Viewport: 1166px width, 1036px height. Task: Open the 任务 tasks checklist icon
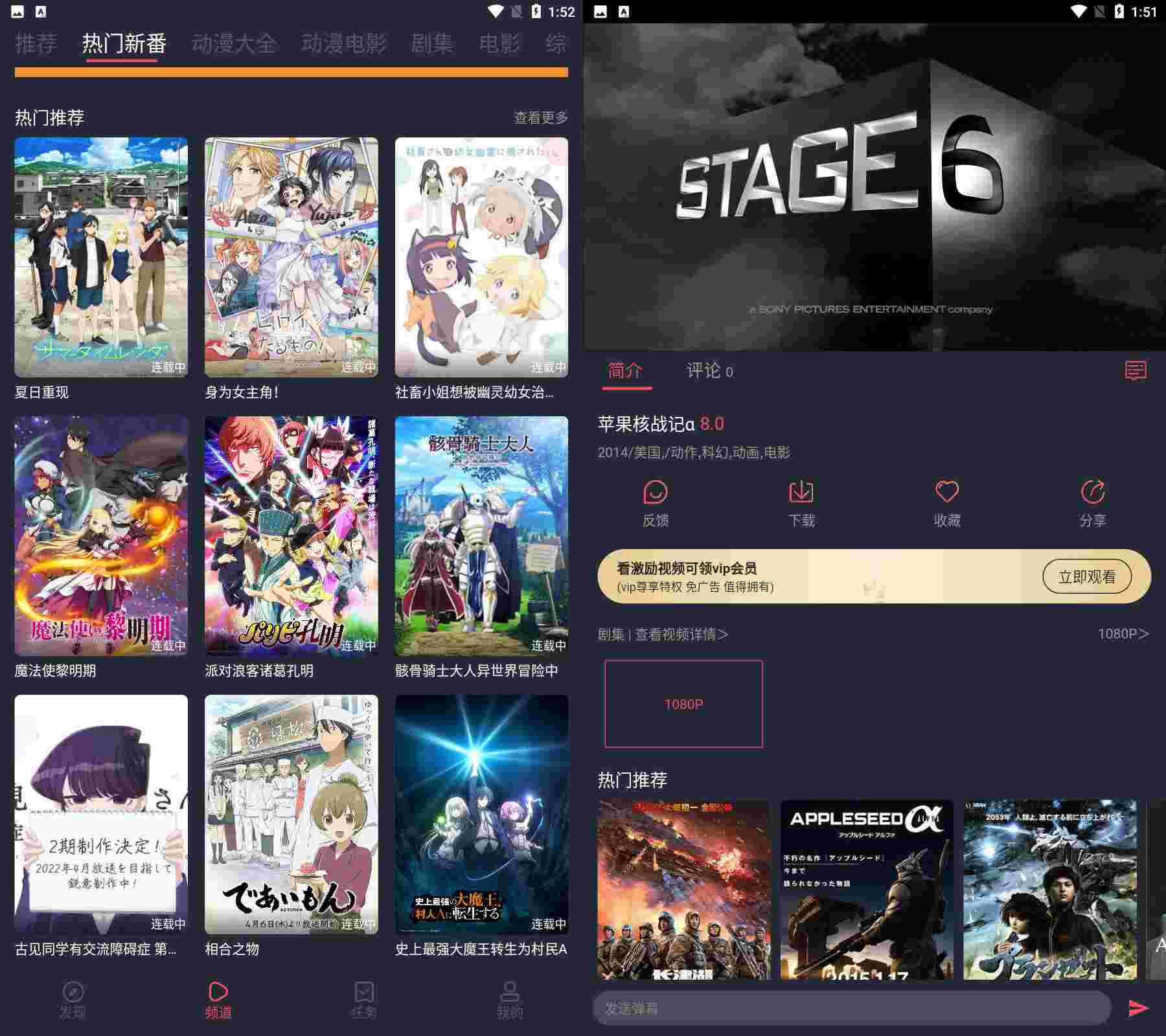click(x=364, y=992)
